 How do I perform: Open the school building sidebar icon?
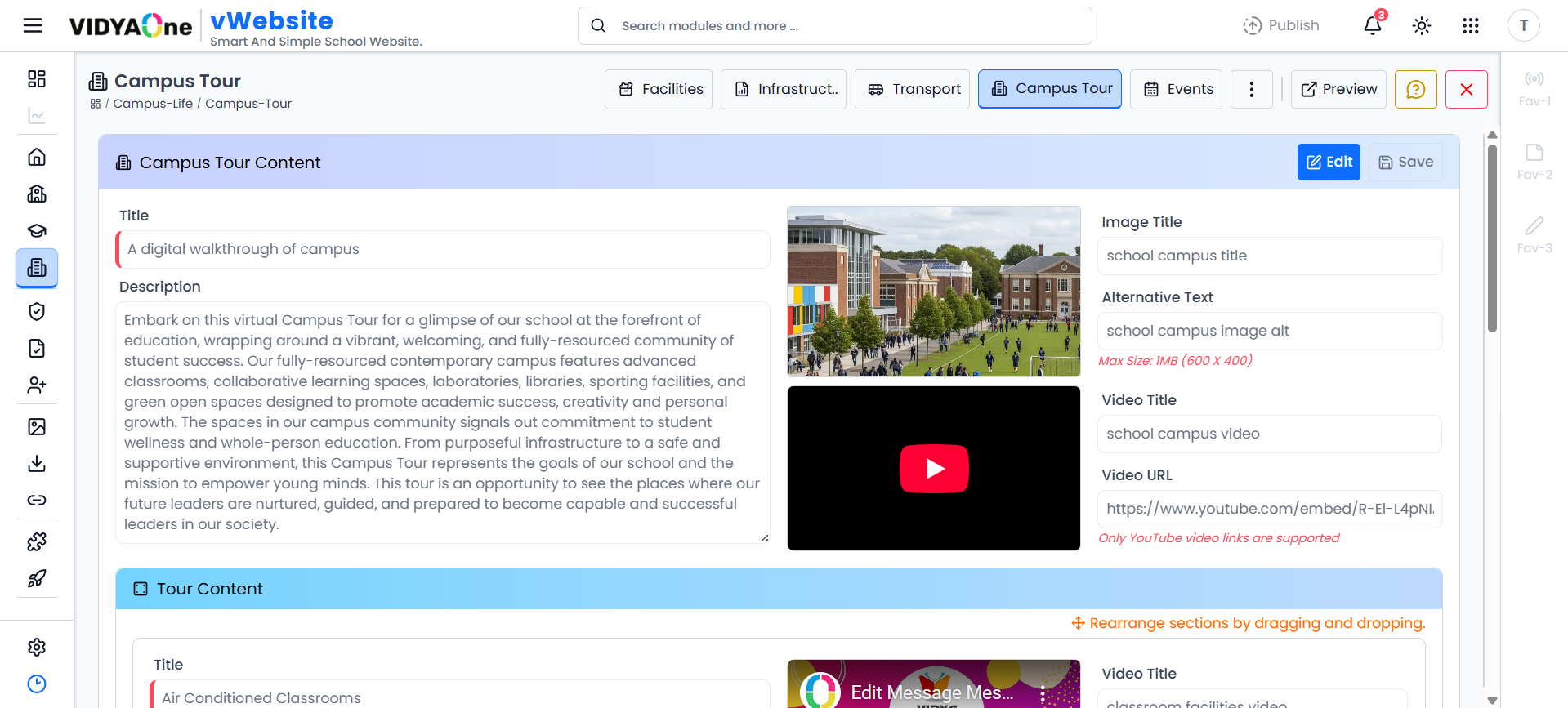pos(37,194)
